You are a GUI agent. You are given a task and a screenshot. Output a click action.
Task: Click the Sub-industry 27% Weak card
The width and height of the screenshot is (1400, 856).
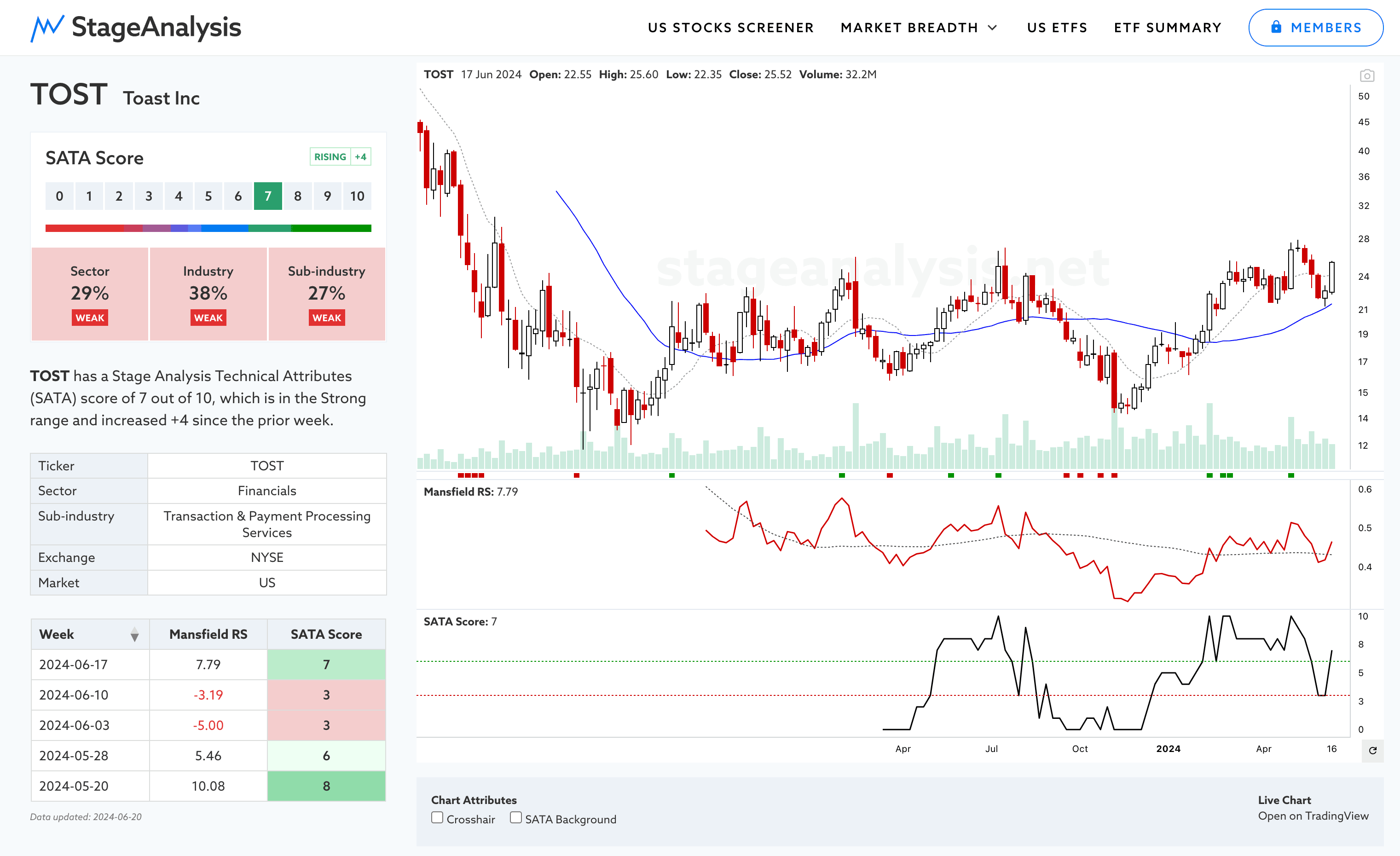tap(327, 294)
